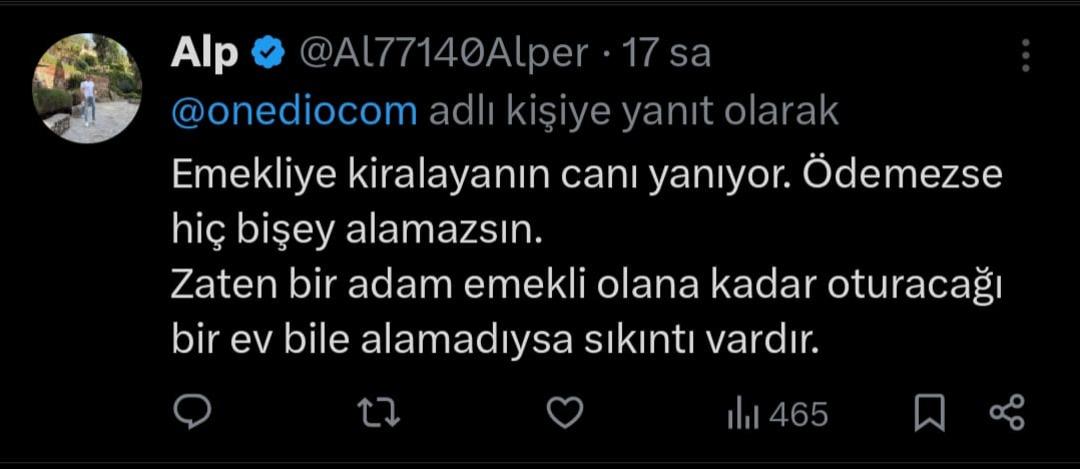Share the tweet using the share icon
This screenshot has width=1080, height=469.
point(1007,415)
